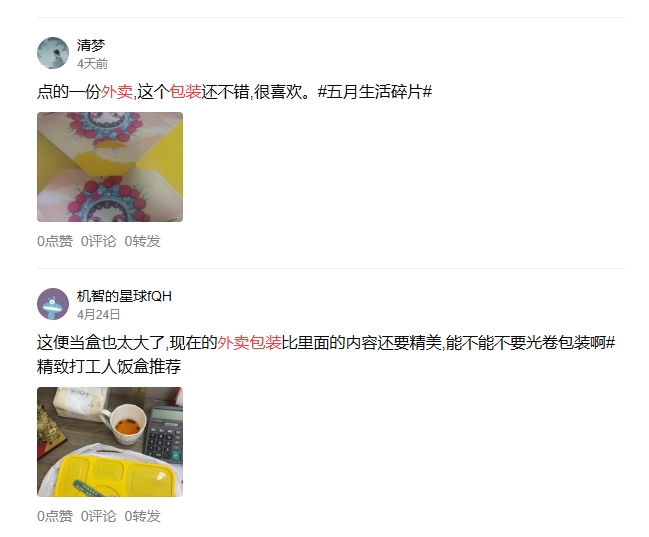This screenshot has width=649, height=537.
Task: Repost the first post by 清梦
Action: click(142, 241)
